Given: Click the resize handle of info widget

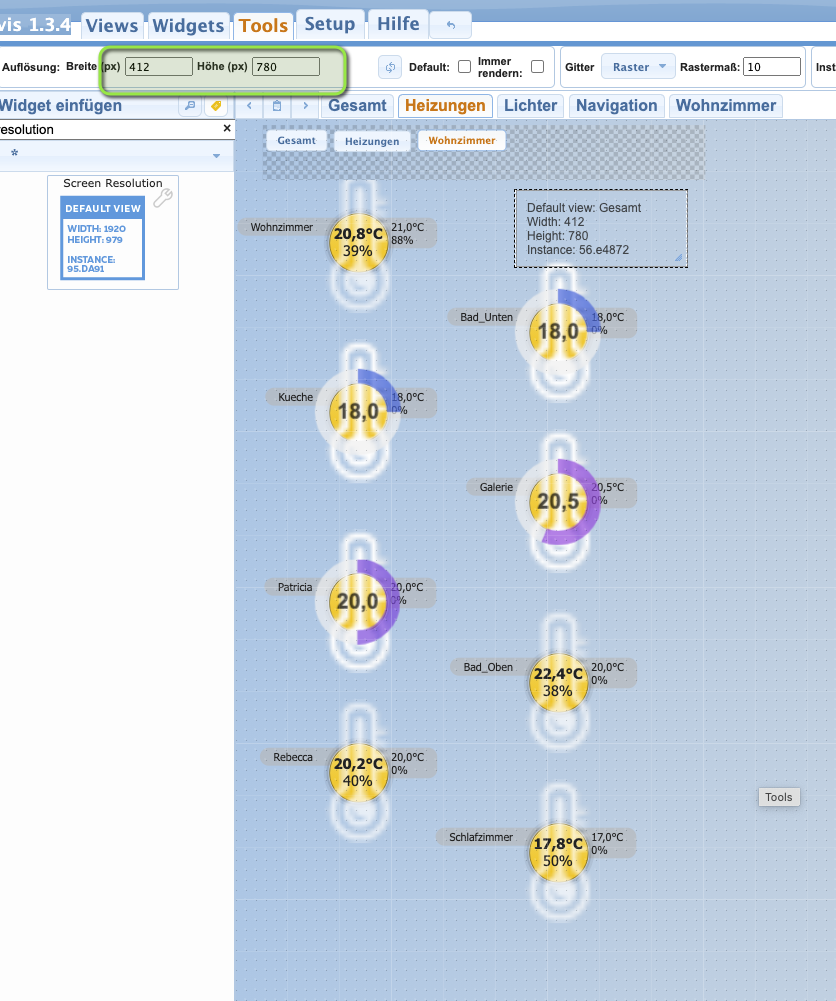Looking at the screenshot, I should pyautogui.click(x=678, y=259).
